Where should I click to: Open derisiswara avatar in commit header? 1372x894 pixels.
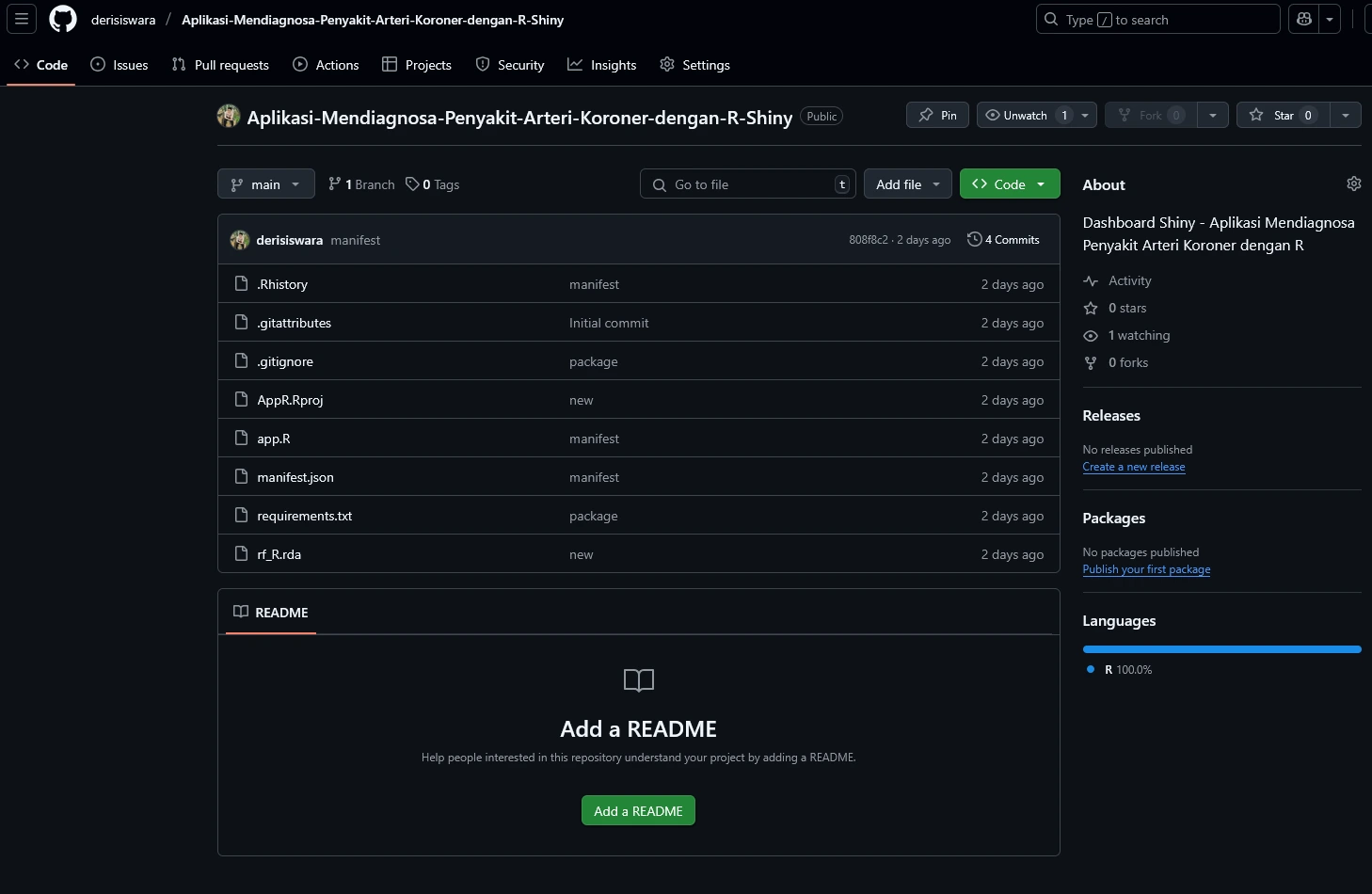(x=240, y=240)
